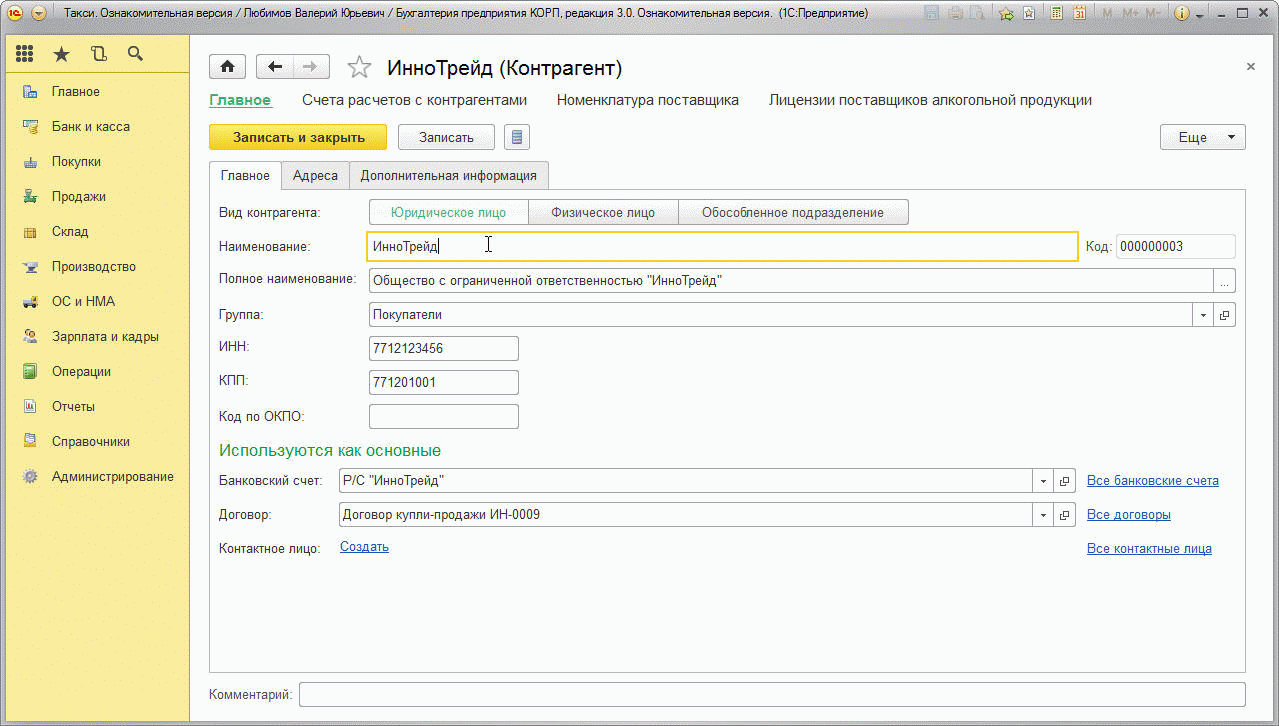Choose Обособленное подразделение contractor type
Screen dimensions: 1279x726
[793, 212]
